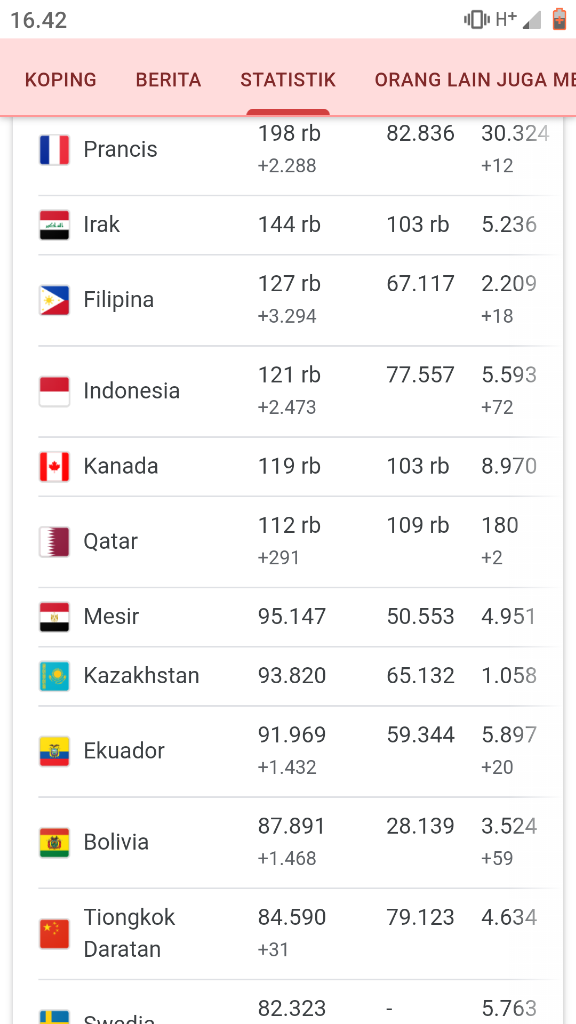The image size is (576, 1024).
Task: Tap the Indonesia flag icon
Action: tap(54, 391)
